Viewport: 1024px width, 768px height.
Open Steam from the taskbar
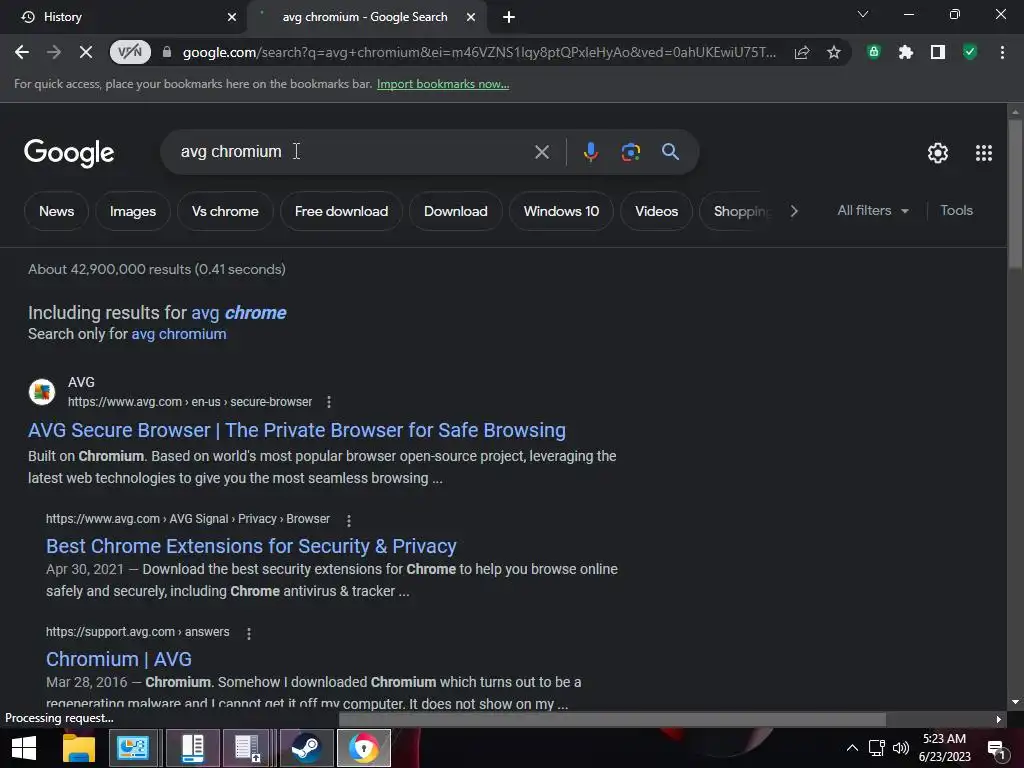click(306, 748)
